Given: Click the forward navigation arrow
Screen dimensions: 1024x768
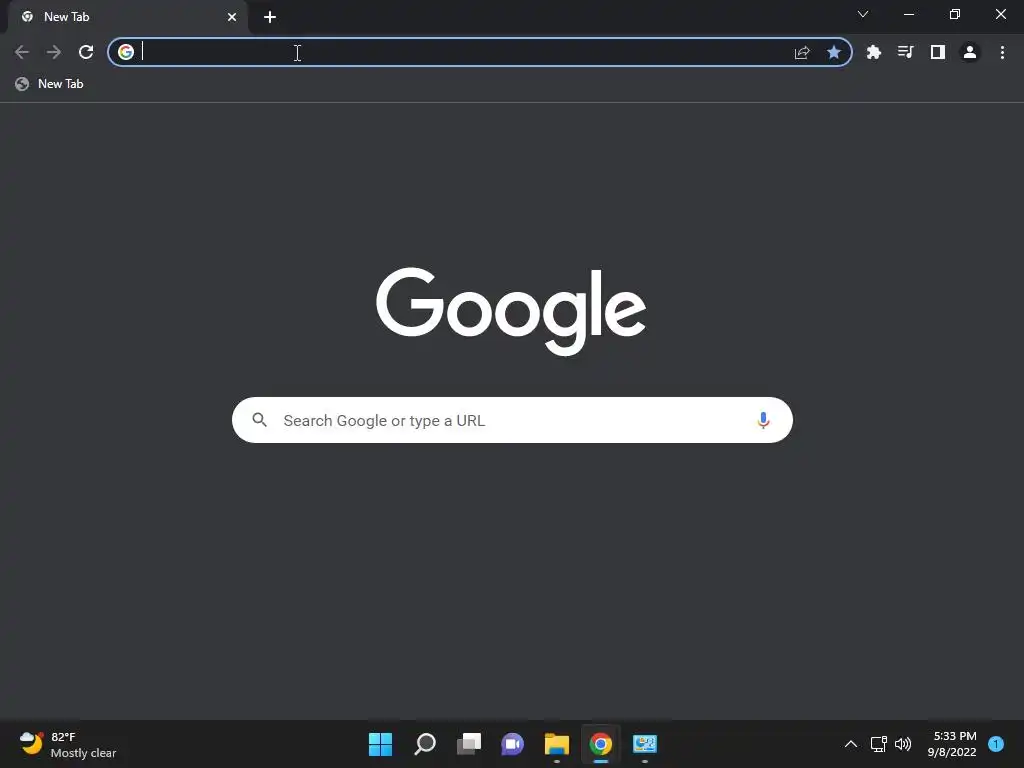Looking at the screenshot, I should tap(54, 52).
